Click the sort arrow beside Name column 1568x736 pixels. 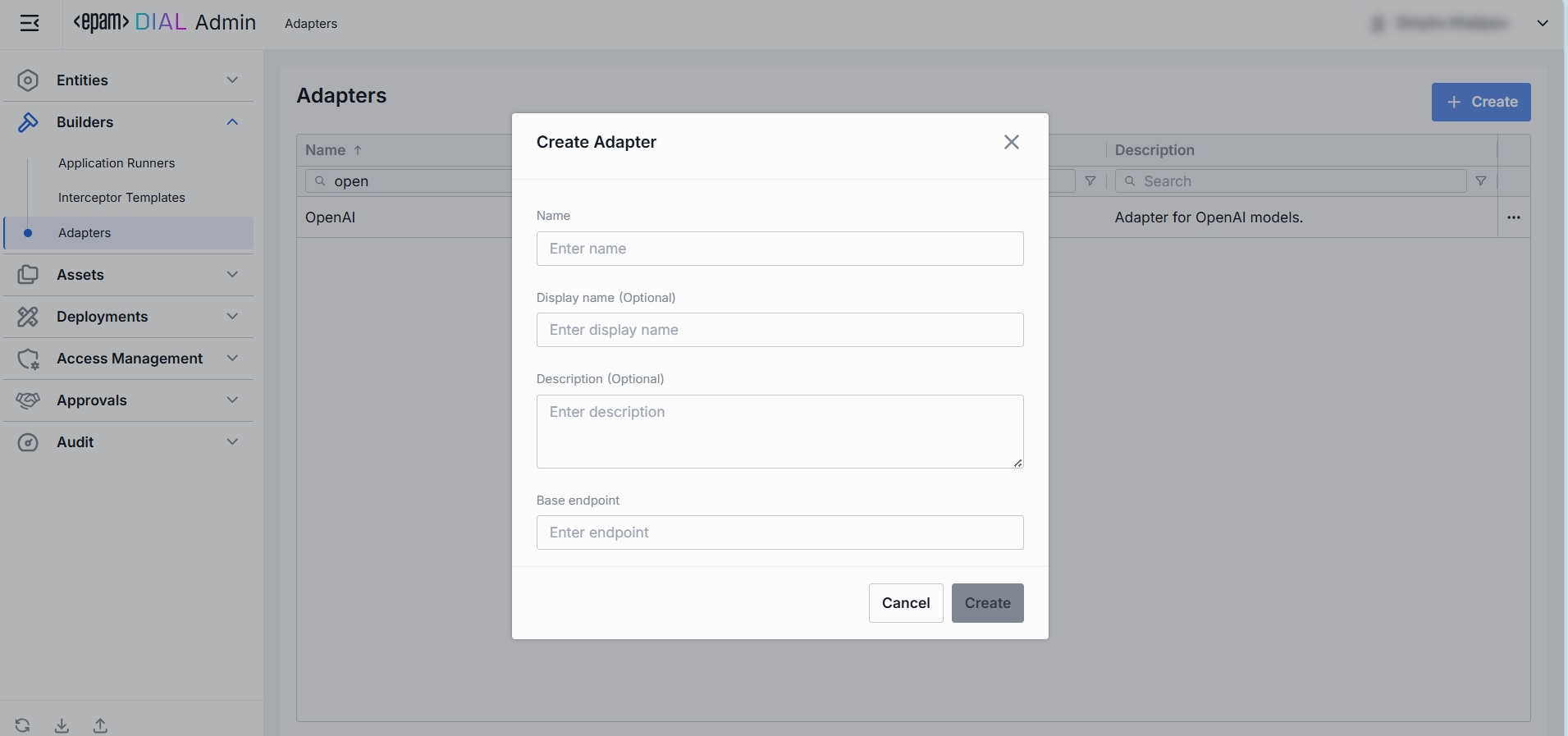point(358,150)
